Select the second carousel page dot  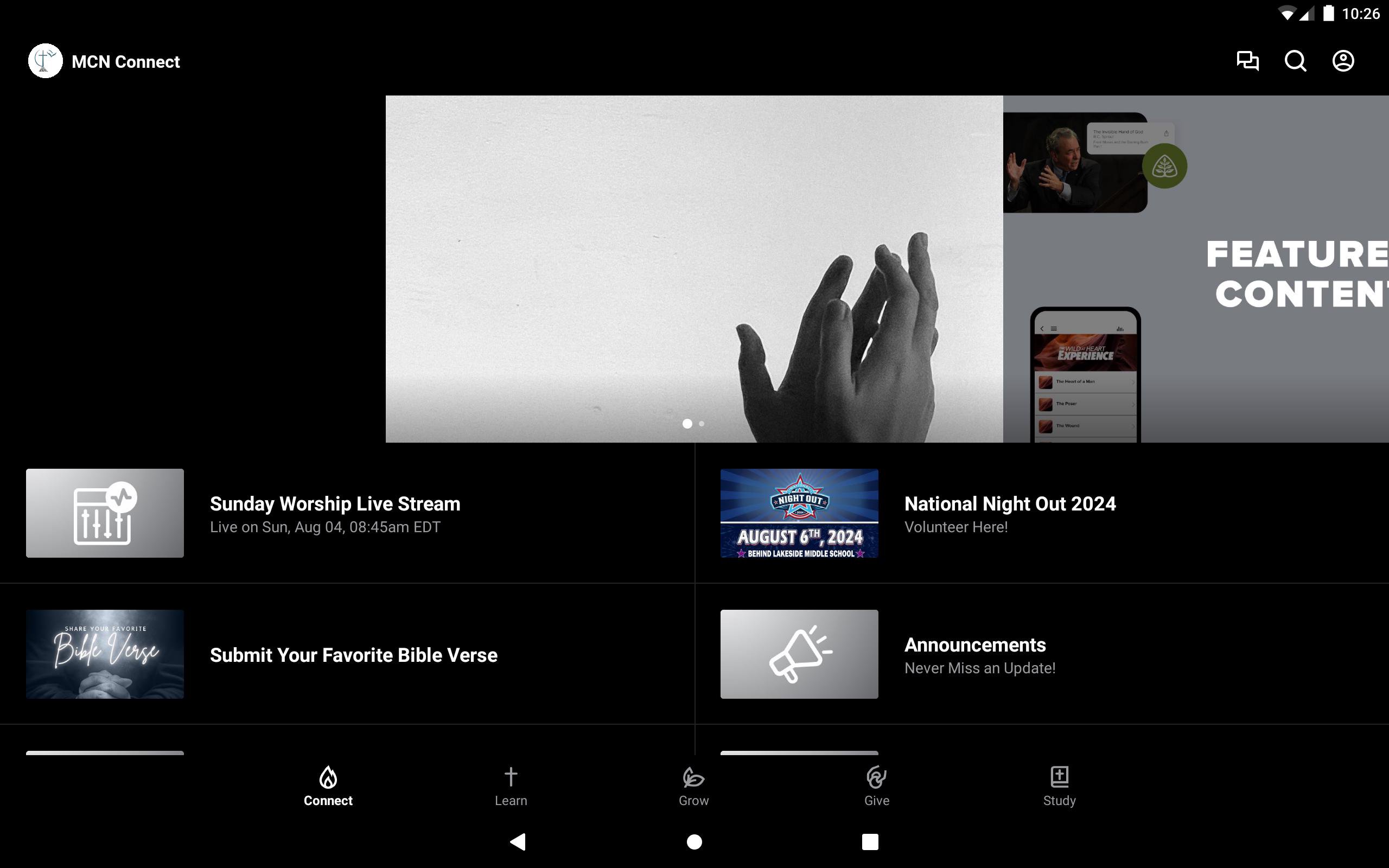702,424
